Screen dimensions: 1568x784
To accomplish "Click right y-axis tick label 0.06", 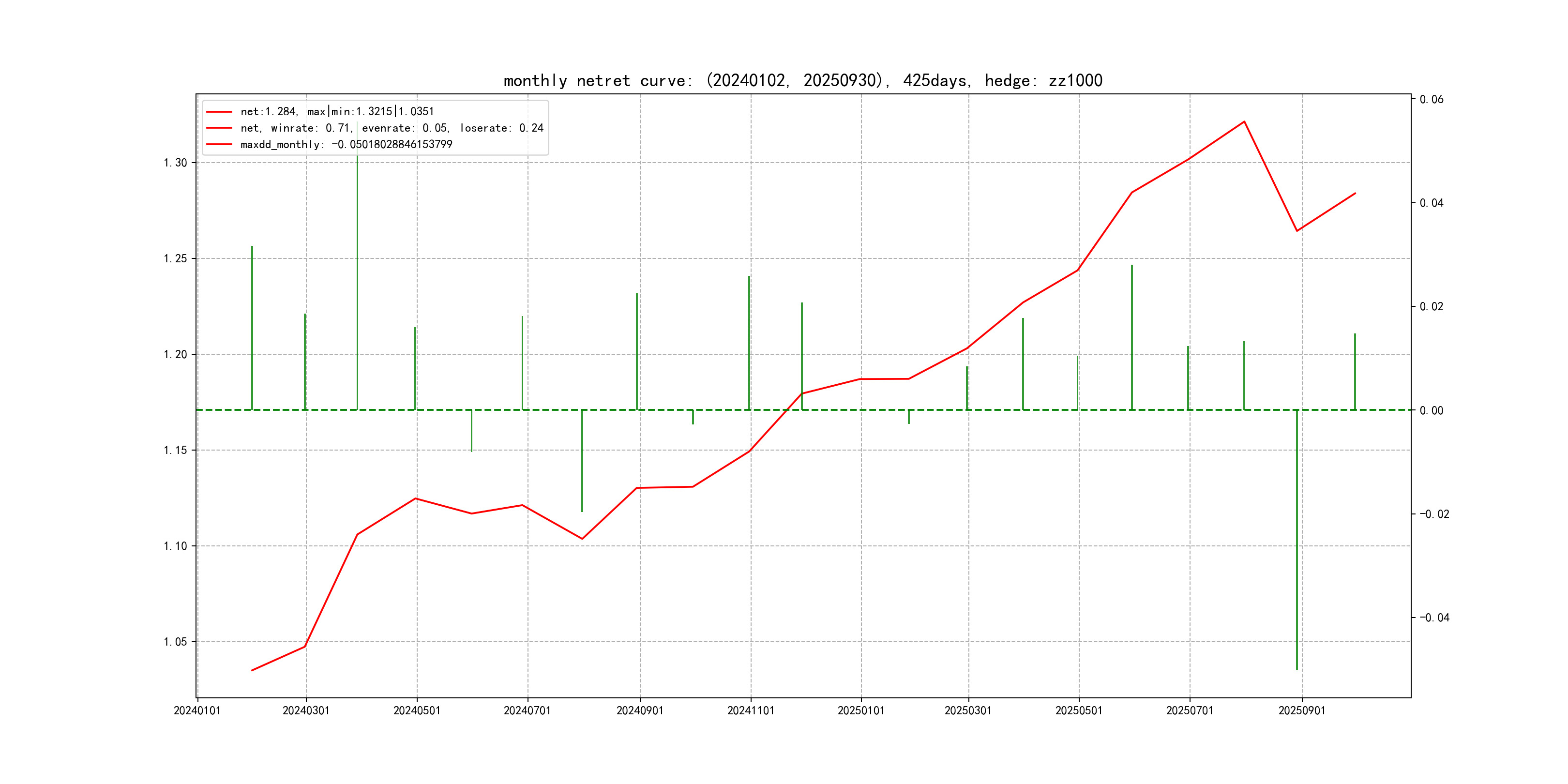I will point(1431,99).
